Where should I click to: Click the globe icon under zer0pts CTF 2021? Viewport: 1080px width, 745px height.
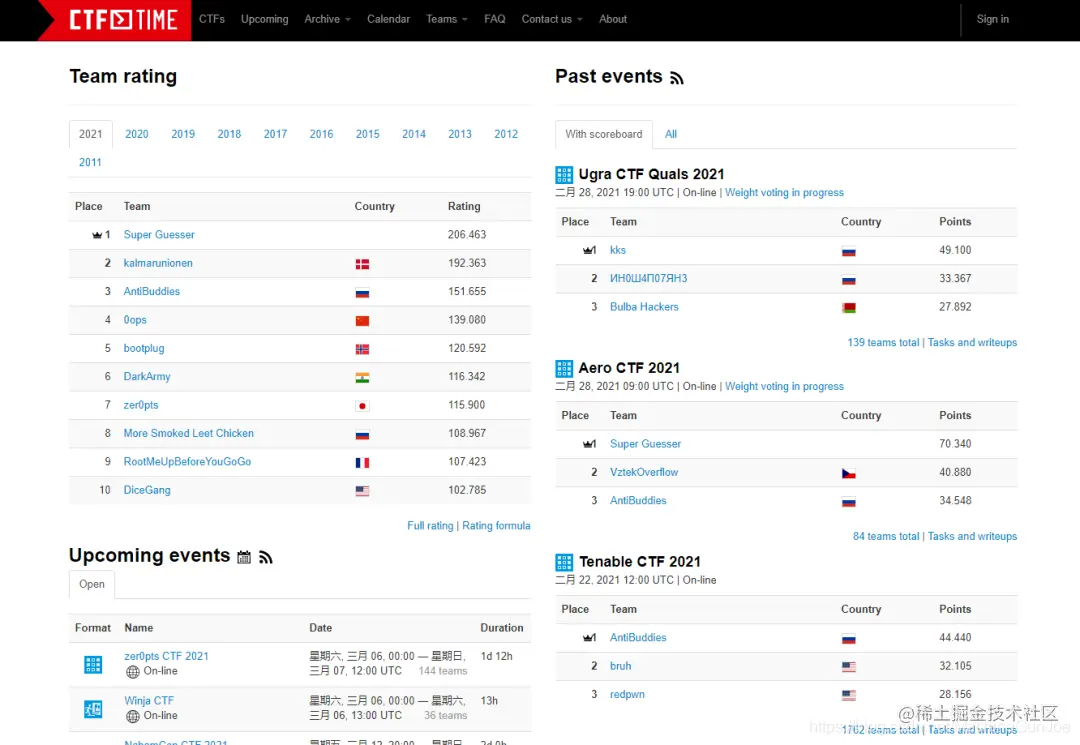pos(133,671)
